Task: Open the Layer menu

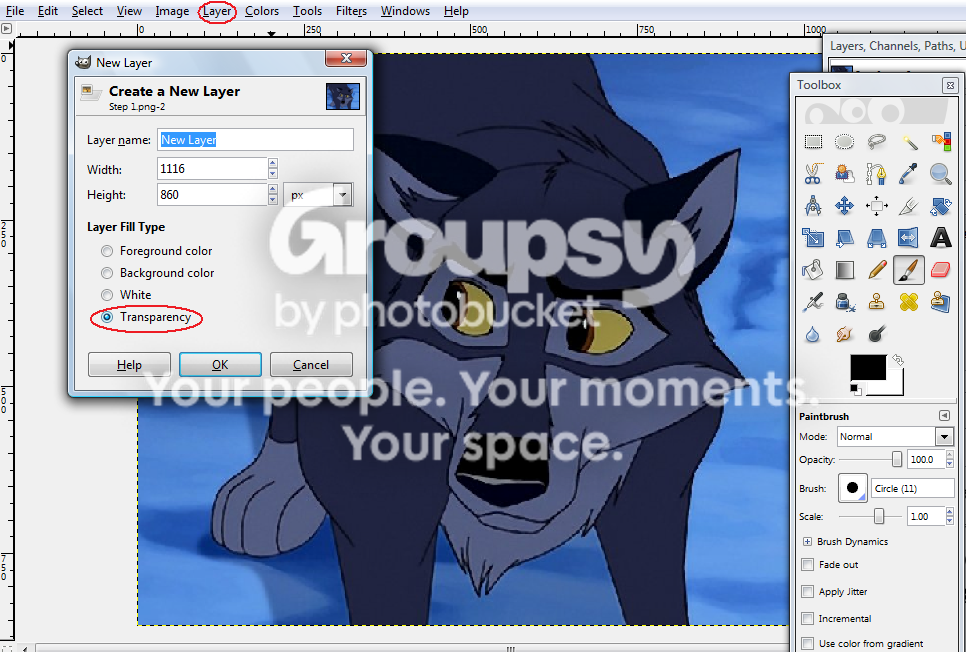Action: point(217,11)
